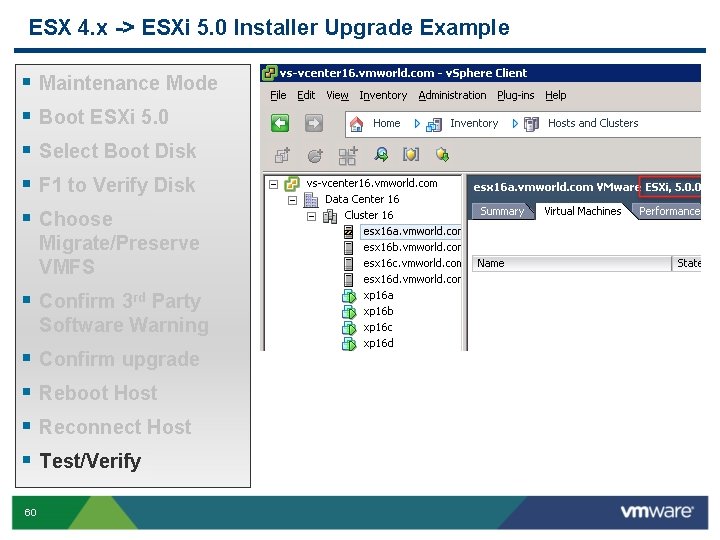Click the green Back navigation arrow
This screenshot has height=540, width=720.
click(x=280, y=123)
